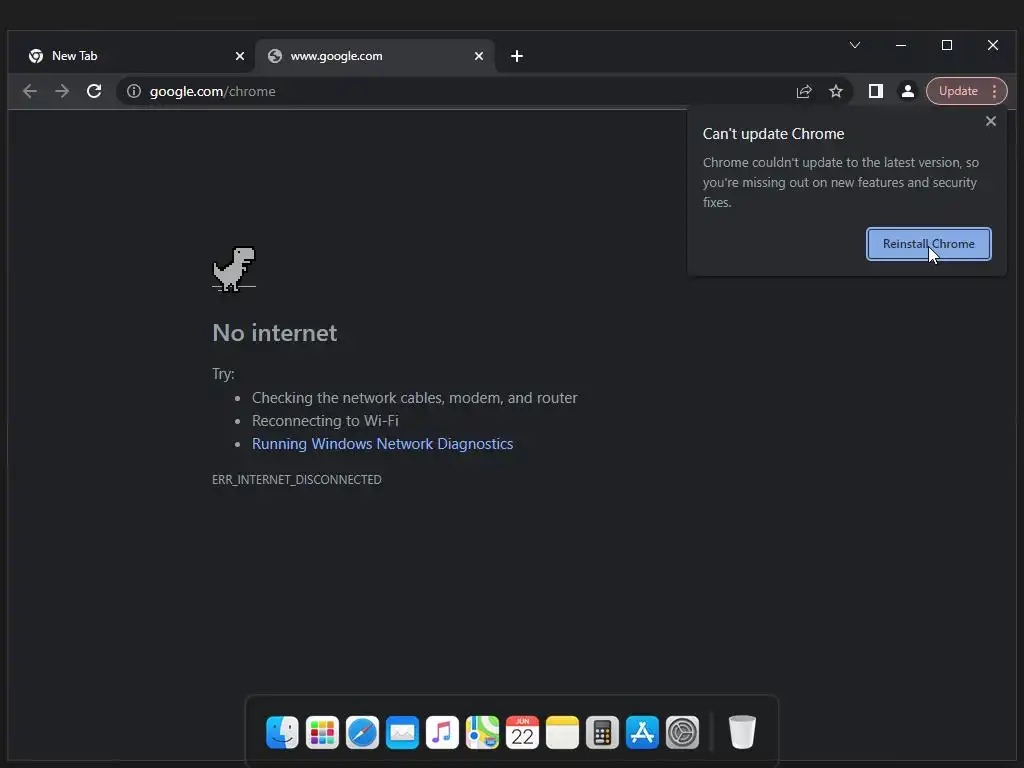Share this page icon

[x=804, y=91]
